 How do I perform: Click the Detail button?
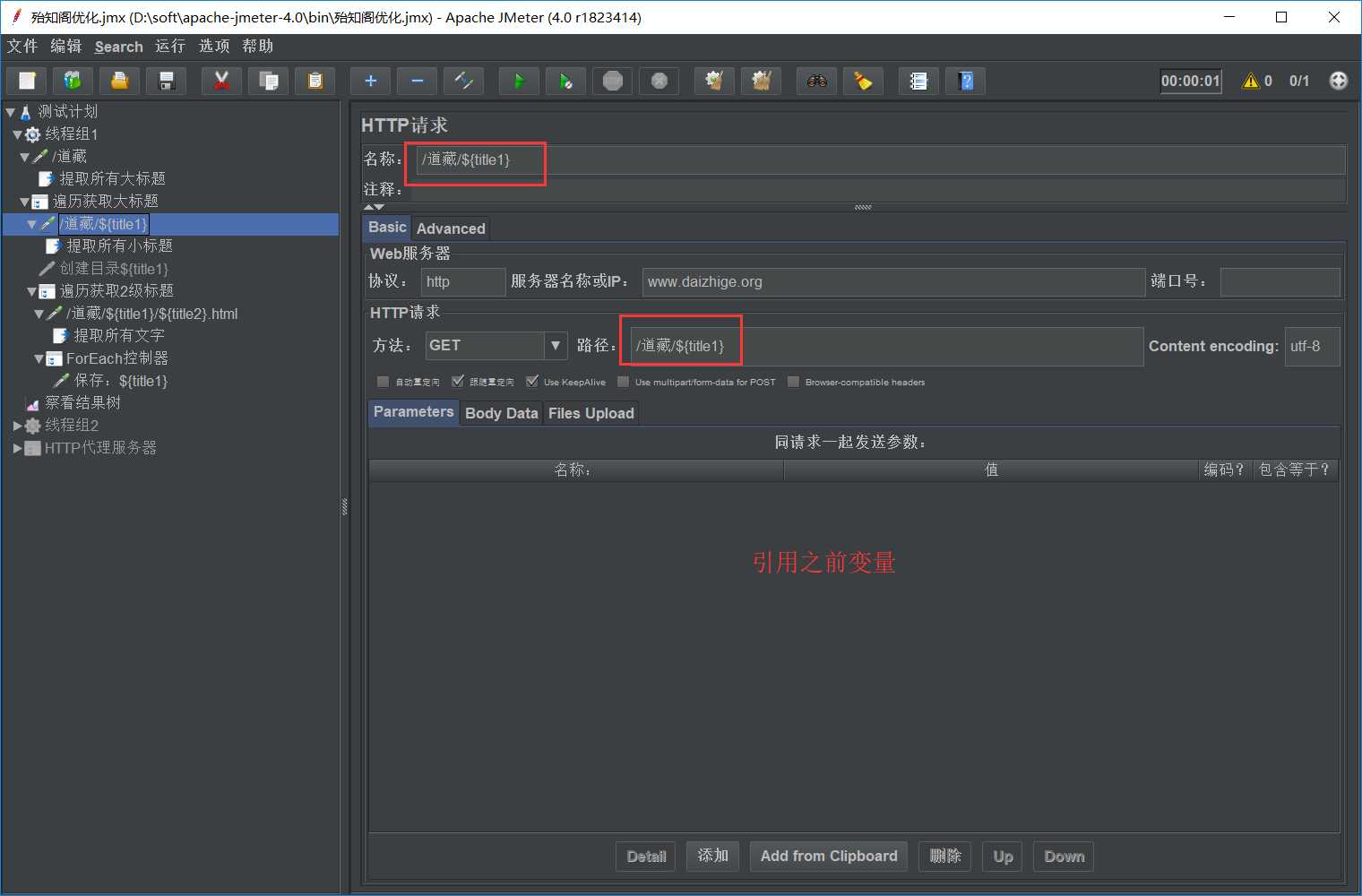pos(646,857)
